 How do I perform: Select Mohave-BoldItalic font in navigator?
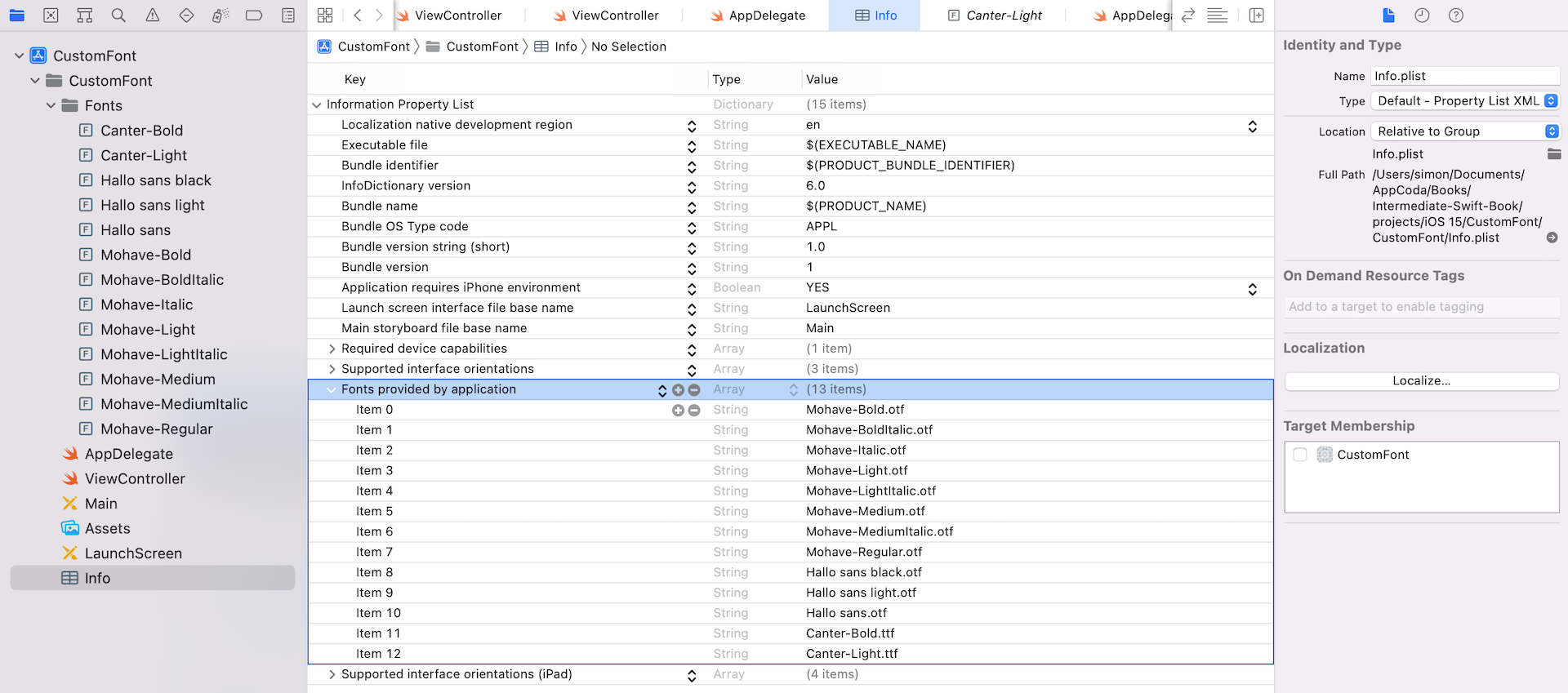click(162, 280)
